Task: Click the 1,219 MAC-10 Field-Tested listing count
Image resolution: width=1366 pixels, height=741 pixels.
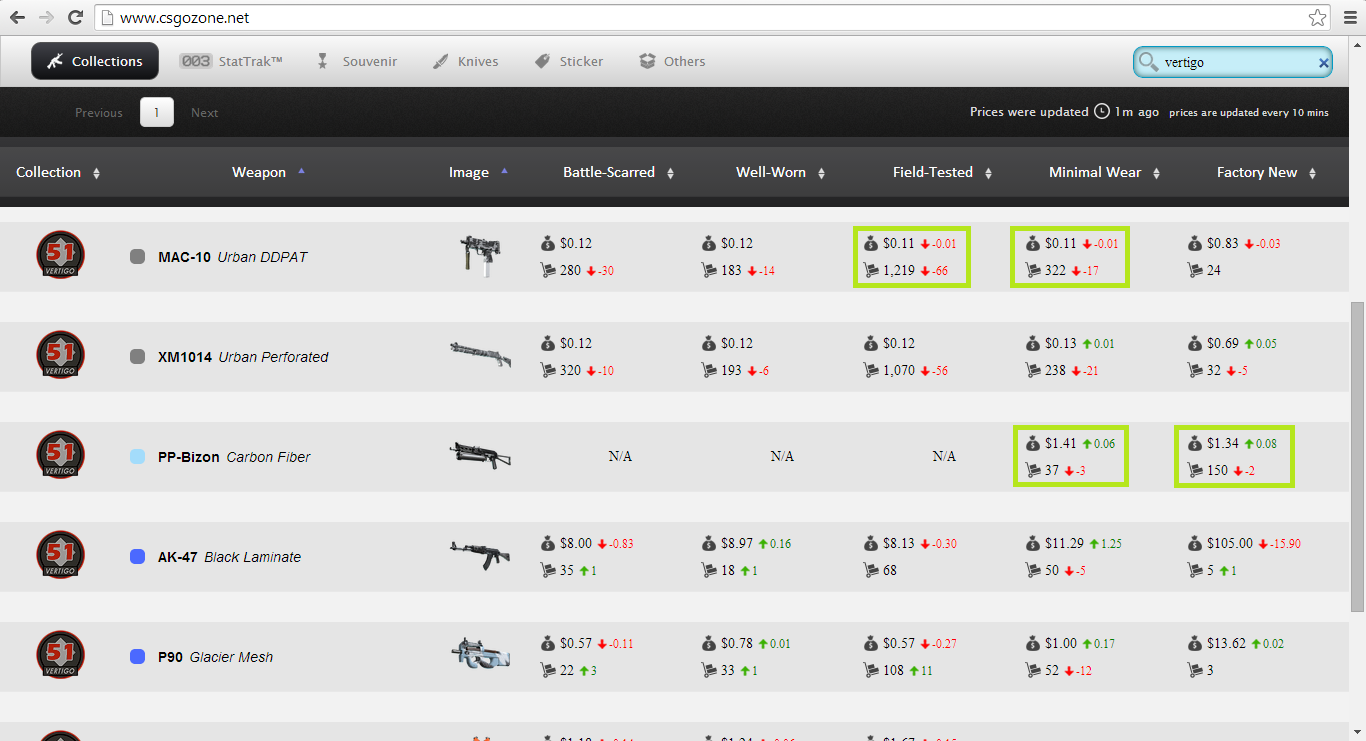Action: click(899, 270)
